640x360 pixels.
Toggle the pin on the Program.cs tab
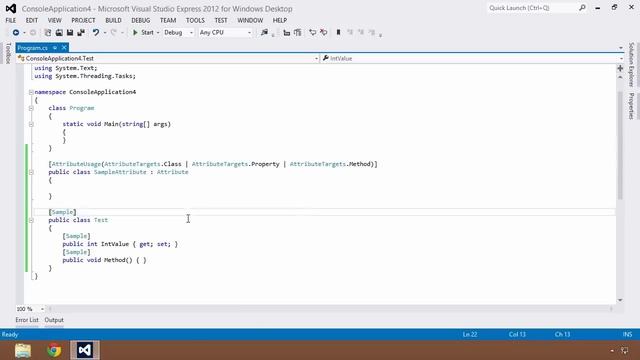click(x=55, y=48)
